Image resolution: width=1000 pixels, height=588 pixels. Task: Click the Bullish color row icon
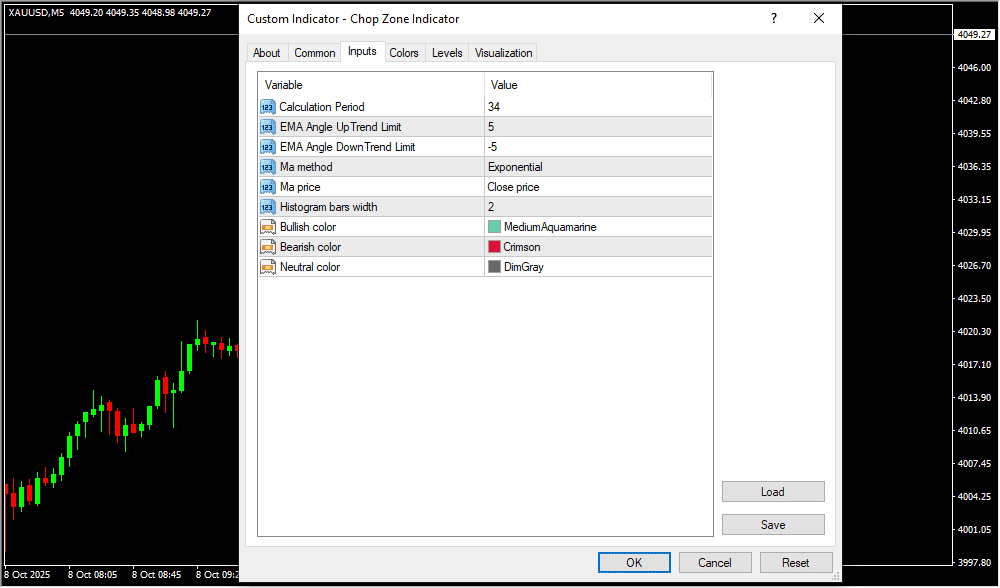(x=267, y=227)
